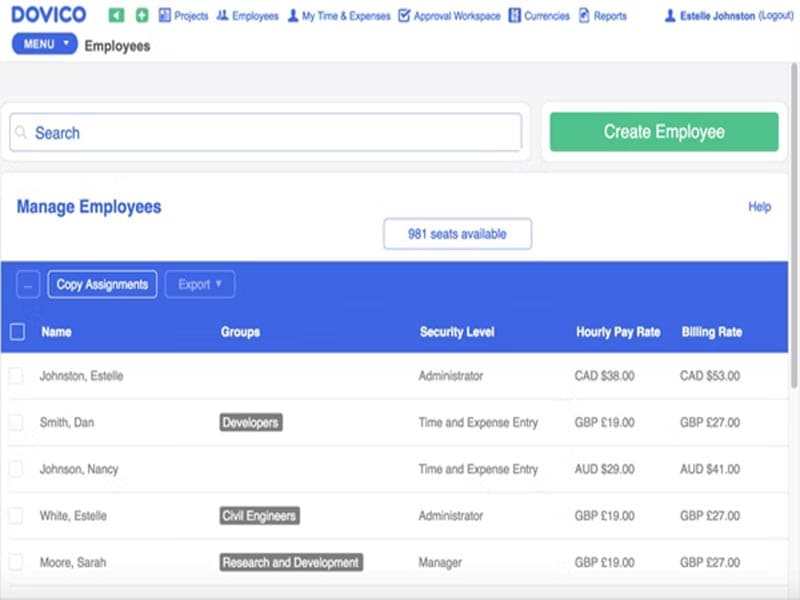Click the green plus add icon

tap(142, 16)
